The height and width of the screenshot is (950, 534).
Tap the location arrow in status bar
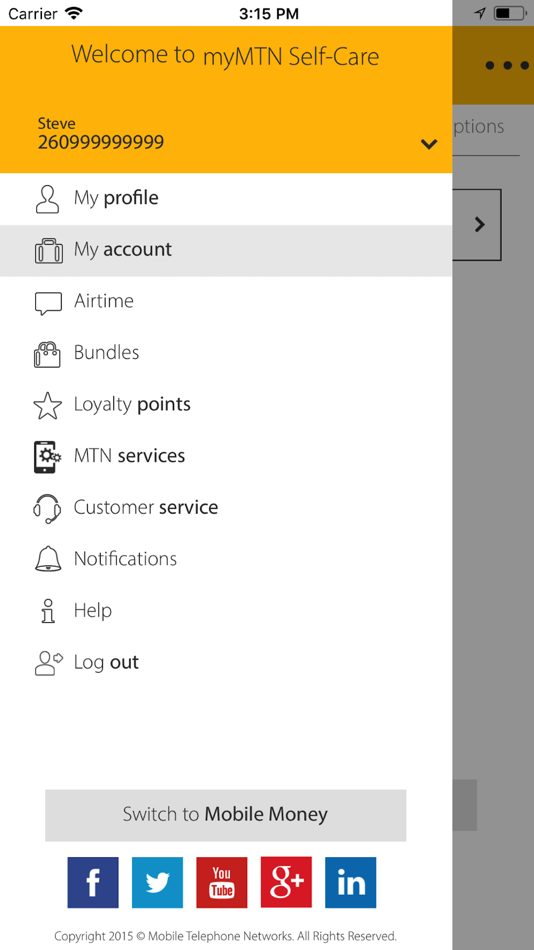coord(480,13)
